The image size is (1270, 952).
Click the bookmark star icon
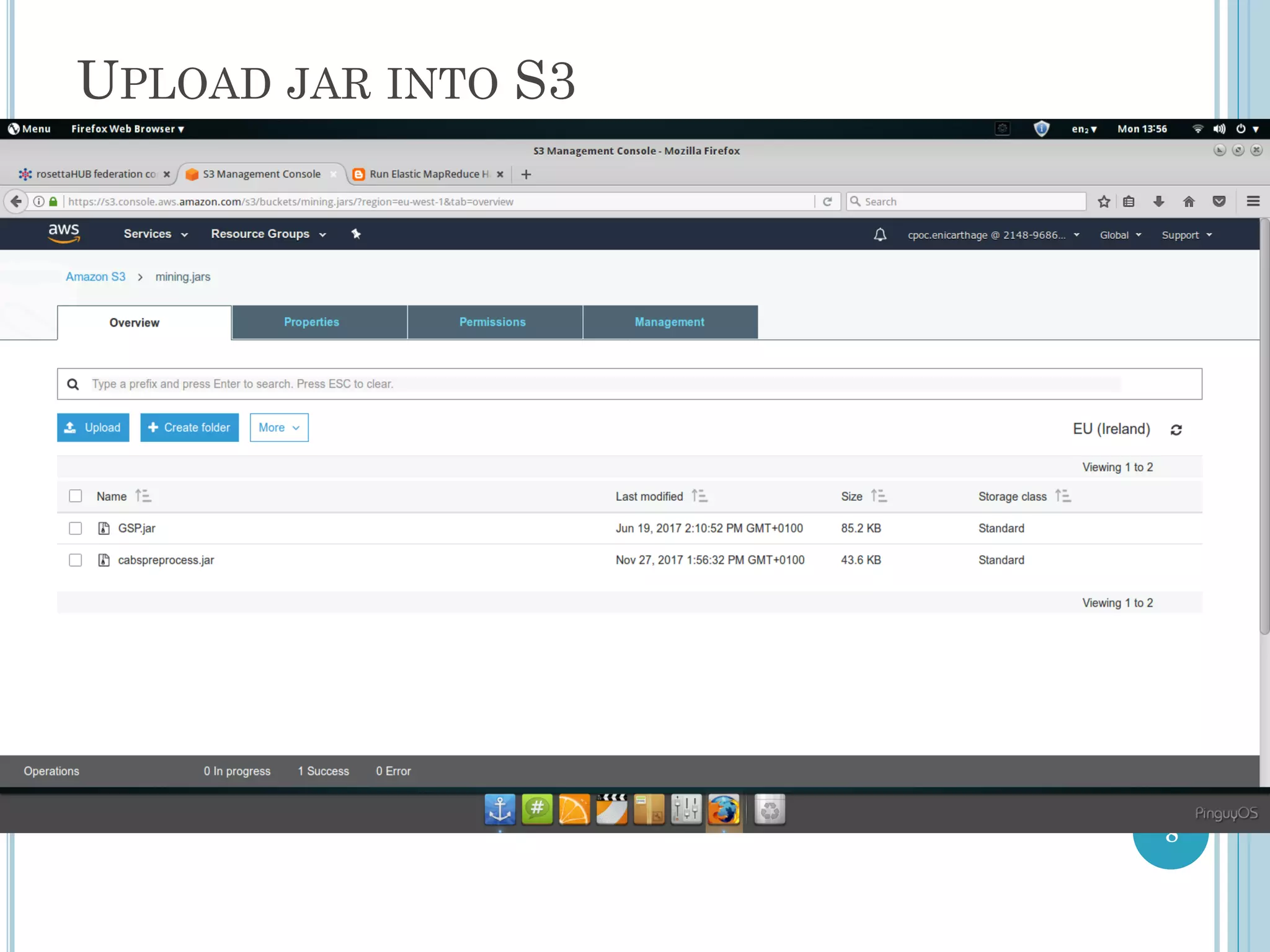click(1104, 201)
